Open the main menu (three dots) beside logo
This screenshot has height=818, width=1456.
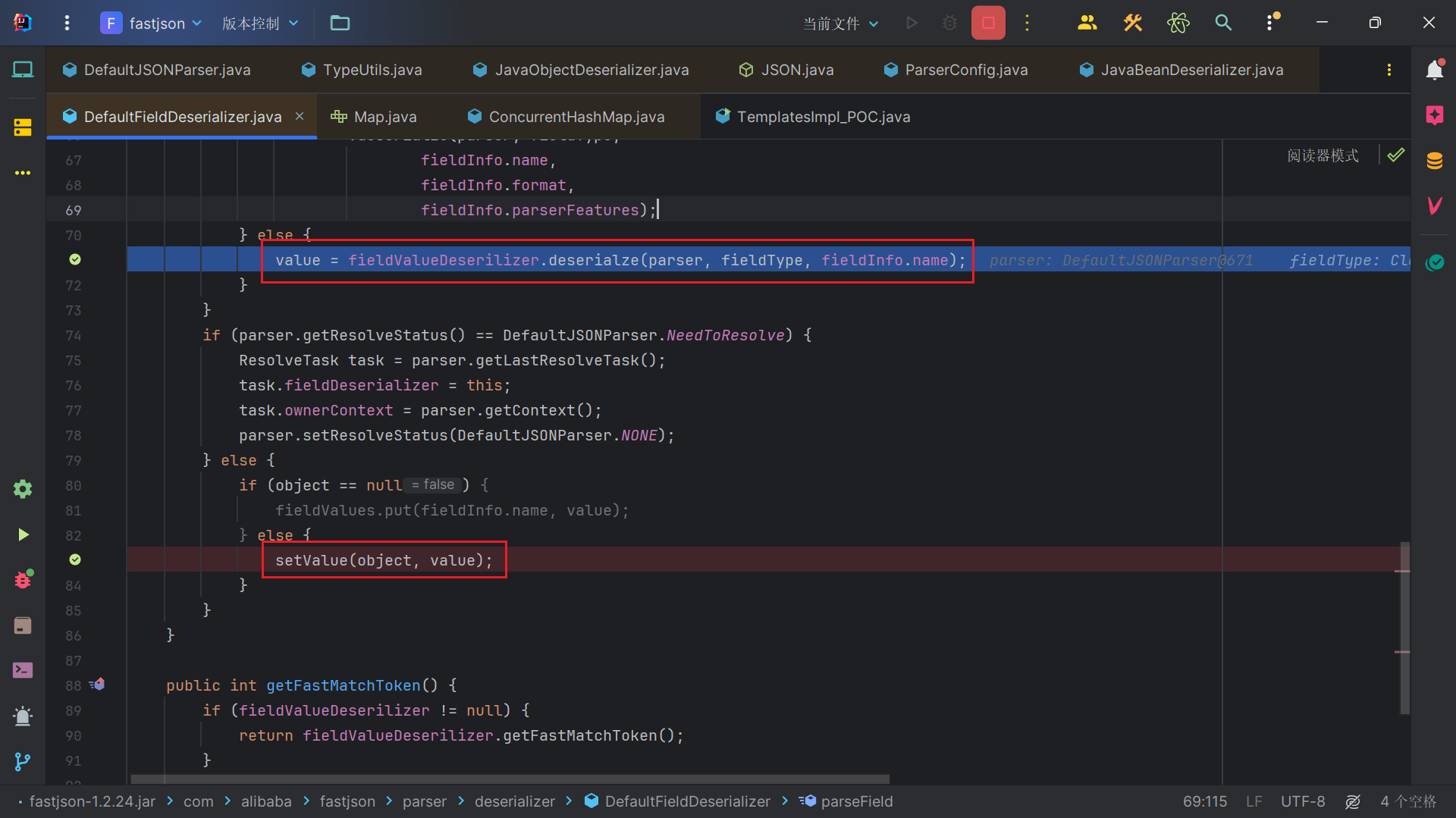click(67, 23)
